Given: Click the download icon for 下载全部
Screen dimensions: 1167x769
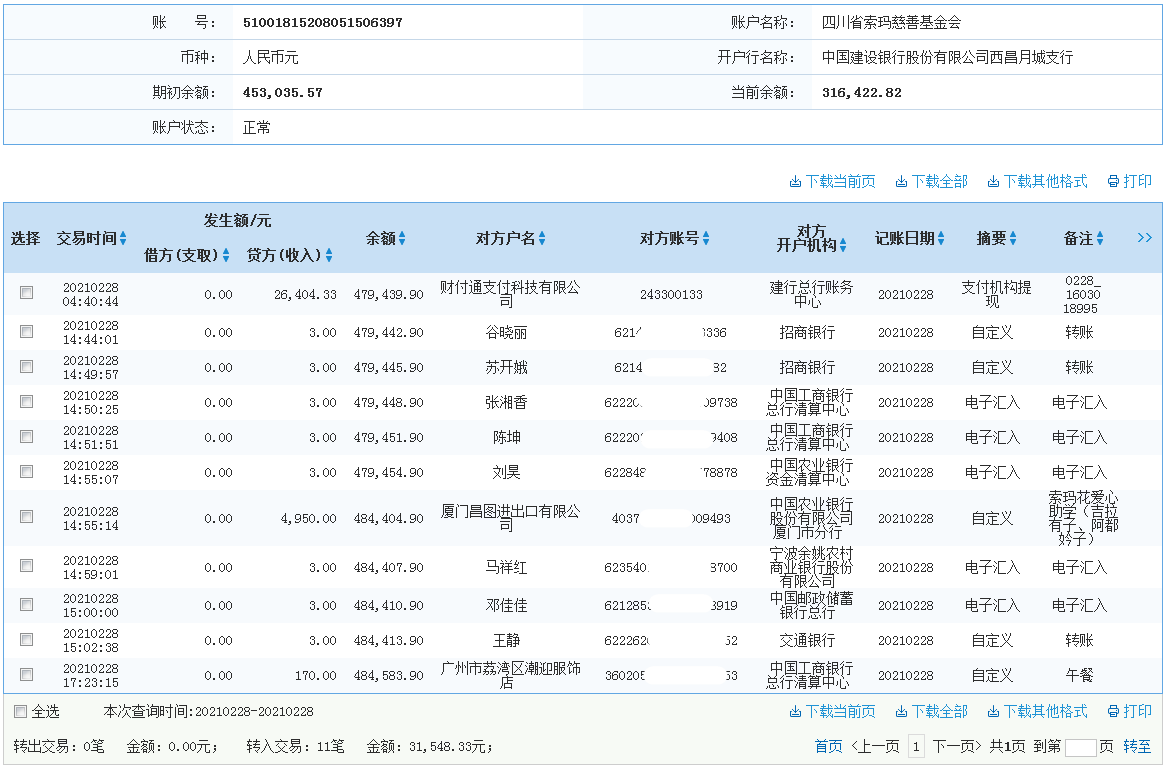Looking at the screenshot, I should [x=901, y=181].
